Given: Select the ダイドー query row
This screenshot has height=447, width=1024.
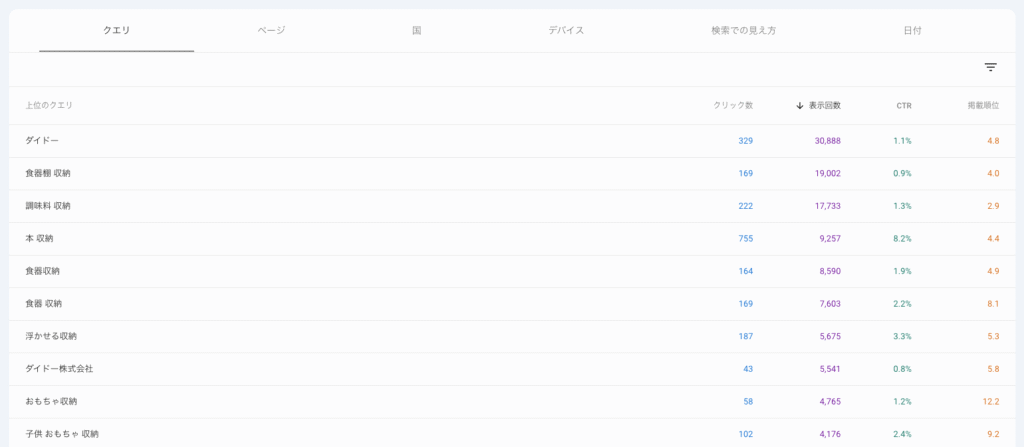Looking at the screenshot, I should point(42,141).
